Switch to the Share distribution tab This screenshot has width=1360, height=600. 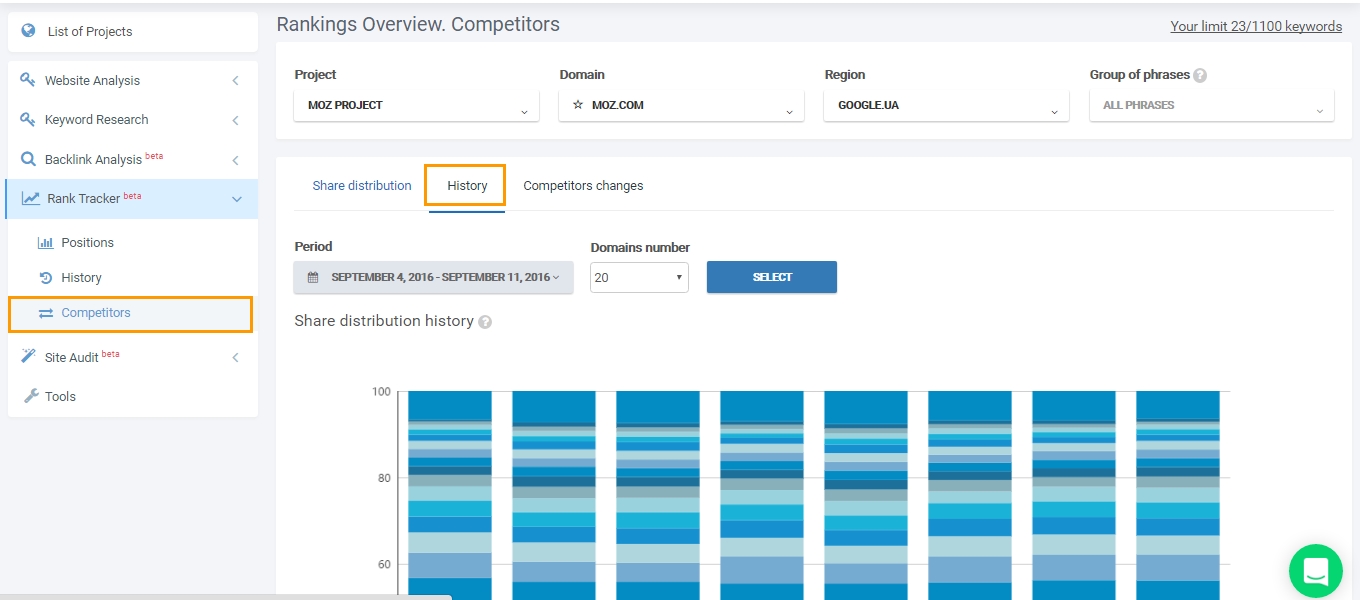click(x=362, y=185)
